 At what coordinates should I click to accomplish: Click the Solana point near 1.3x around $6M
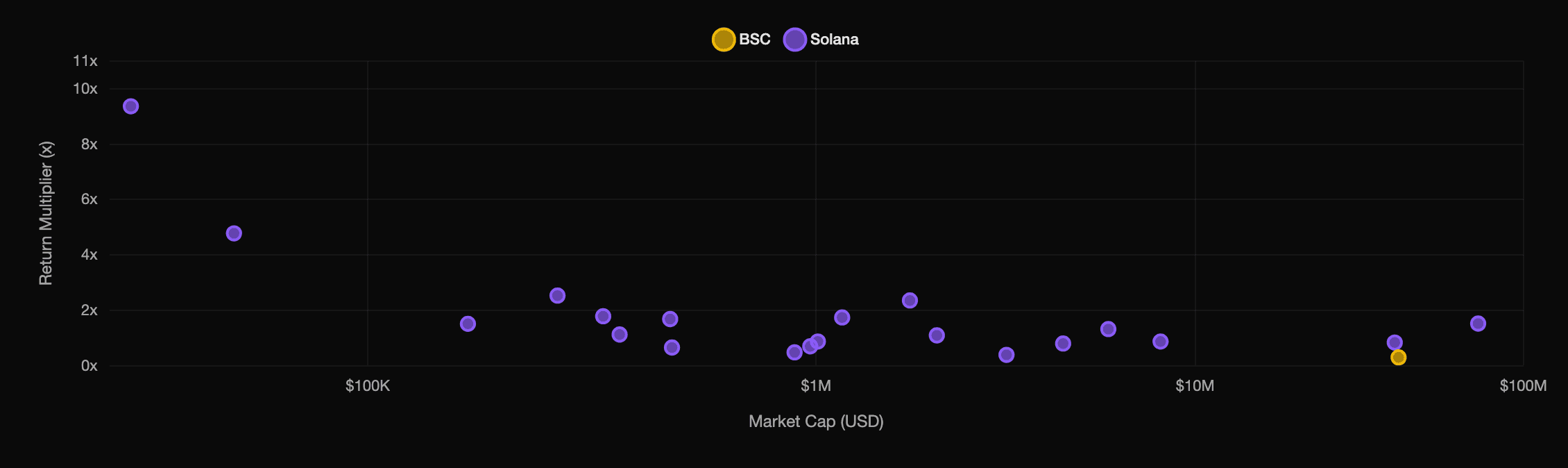click(x=1108, y=329)
